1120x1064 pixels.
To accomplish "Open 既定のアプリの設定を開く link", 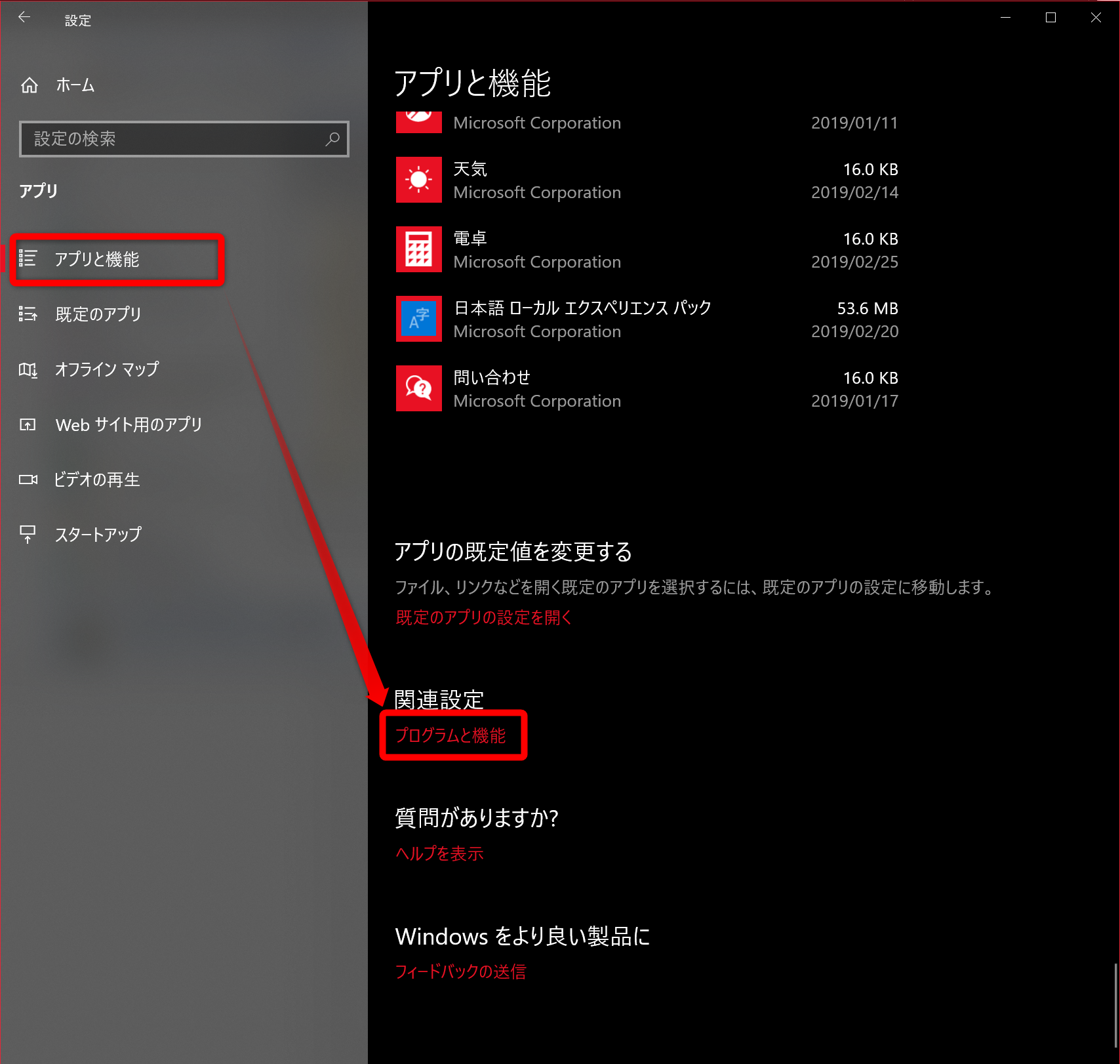I will point(484,617).
